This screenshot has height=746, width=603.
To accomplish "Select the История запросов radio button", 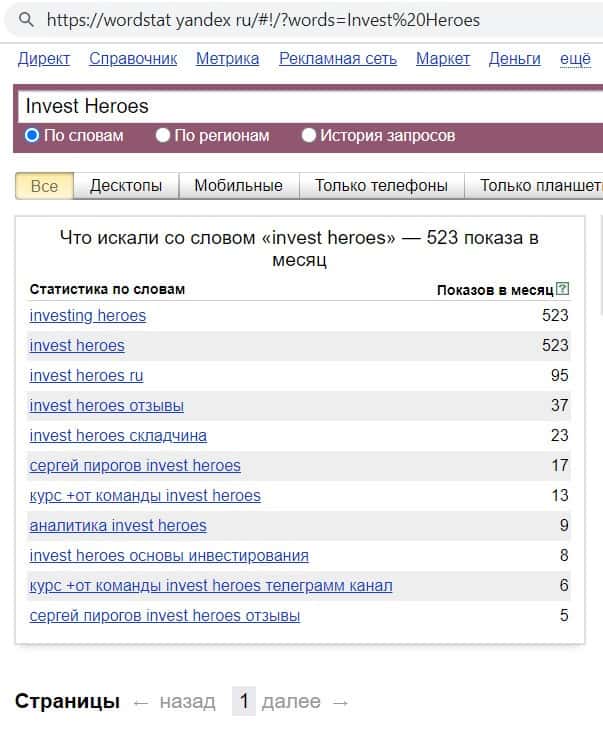I will tap(309, 135).
